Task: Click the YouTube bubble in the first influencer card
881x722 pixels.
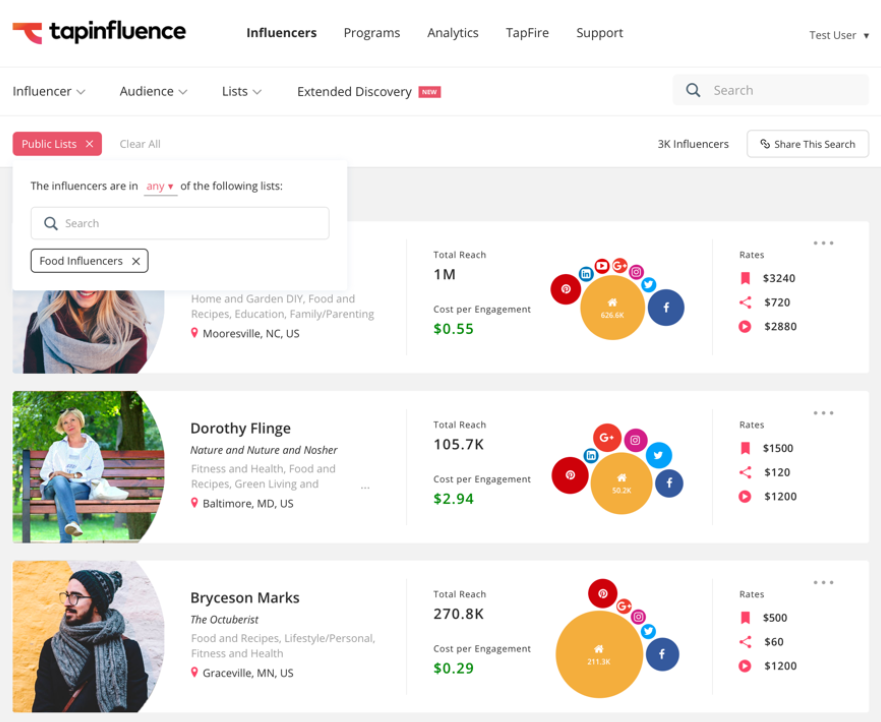Action: [x=601, y=266]
